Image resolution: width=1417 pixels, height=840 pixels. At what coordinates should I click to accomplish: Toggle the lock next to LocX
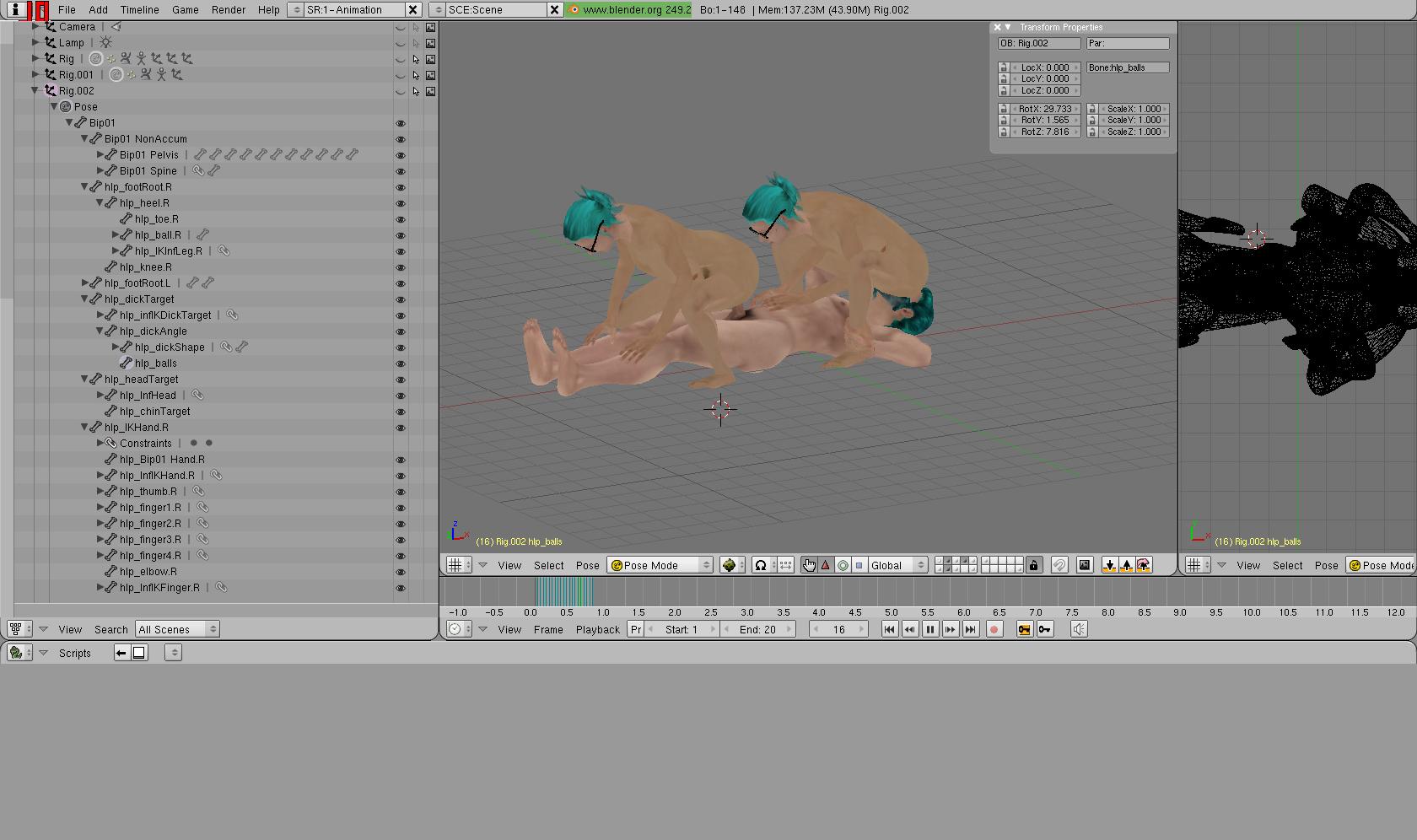pos(1003,67)
